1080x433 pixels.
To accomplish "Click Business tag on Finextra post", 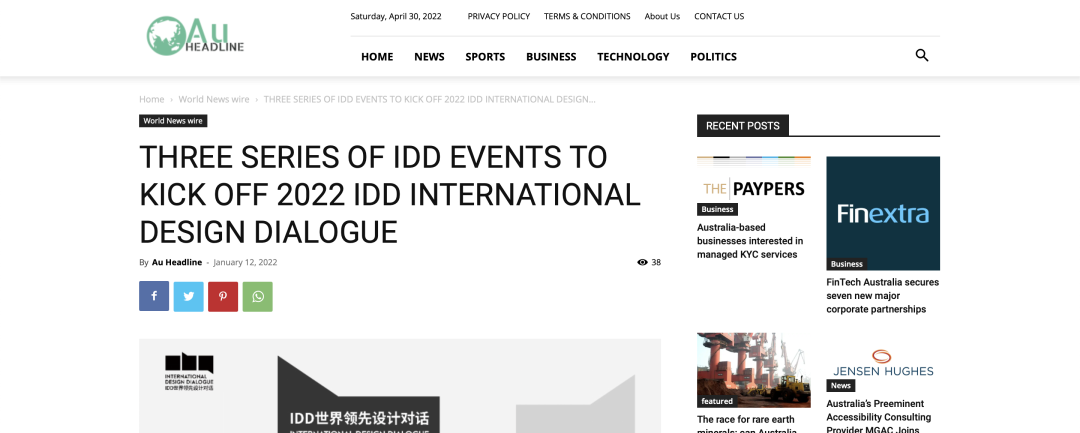I will coord(847,264).
